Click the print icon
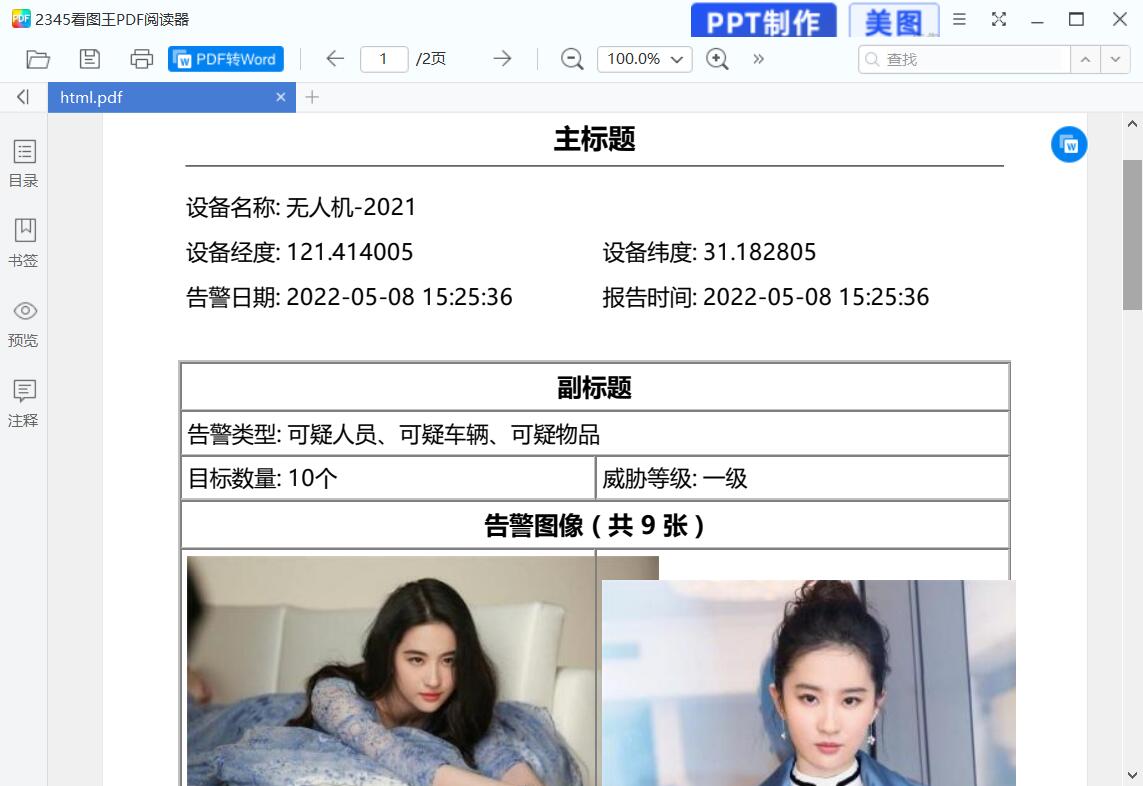Screen dimensions: 1143x786 coord(142,59)
